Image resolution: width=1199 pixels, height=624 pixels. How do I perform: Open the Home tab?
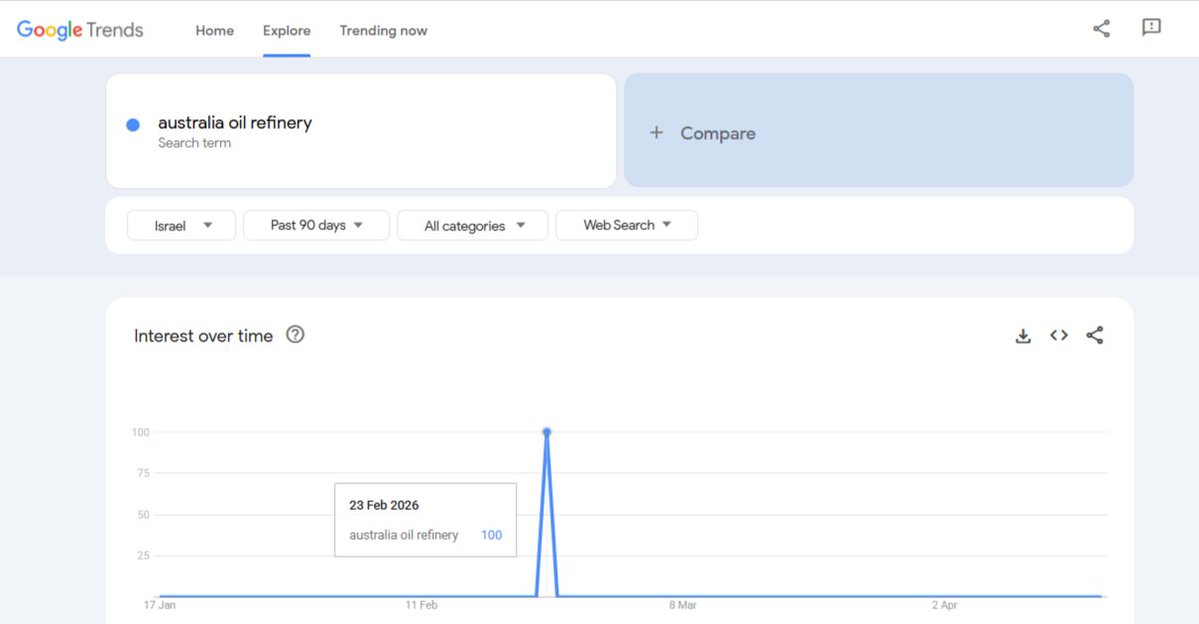coord(215,31)
